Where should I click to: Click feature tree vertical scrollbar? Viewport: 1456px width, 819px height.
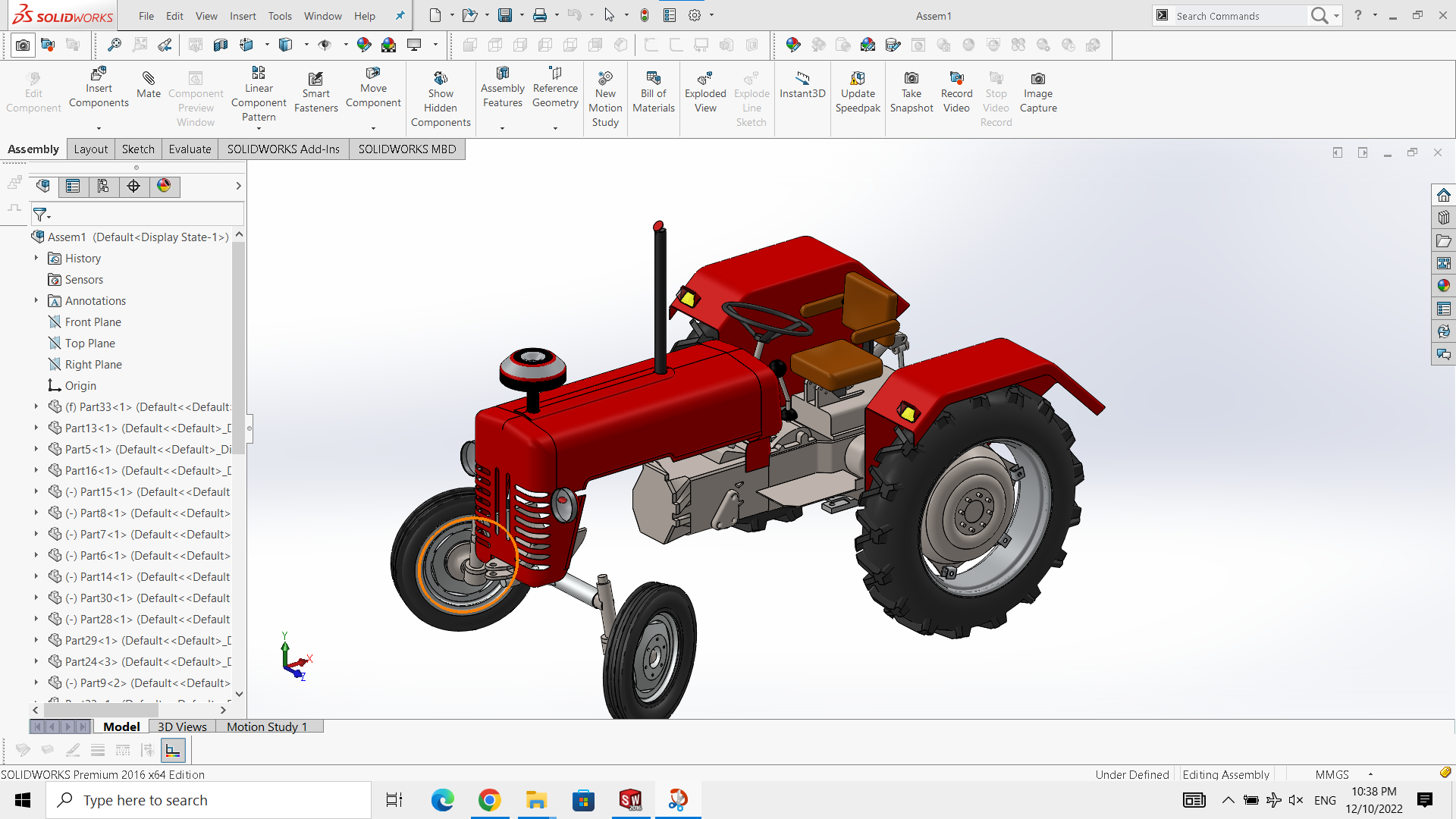tap(239, 348)
